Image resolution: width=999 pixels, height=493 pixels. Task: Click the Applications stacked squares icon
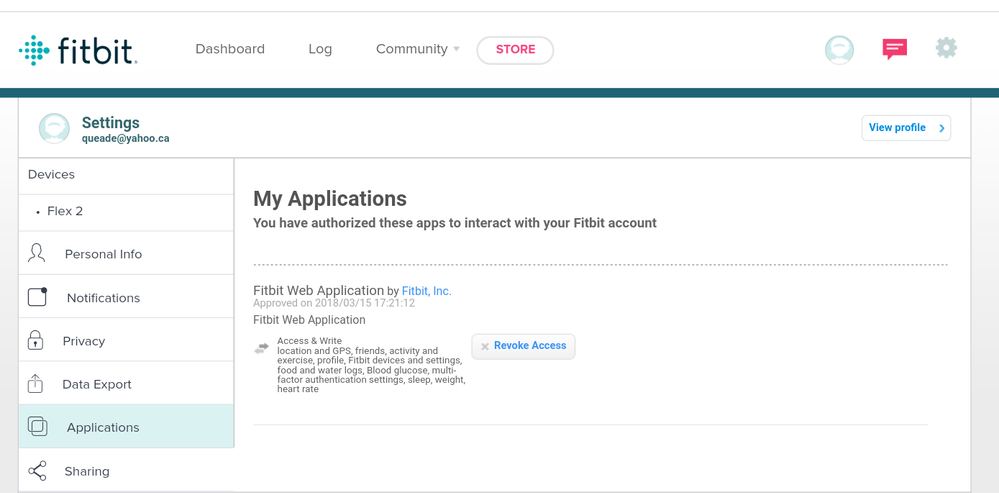pyautogui.click(x=38, y=426)
